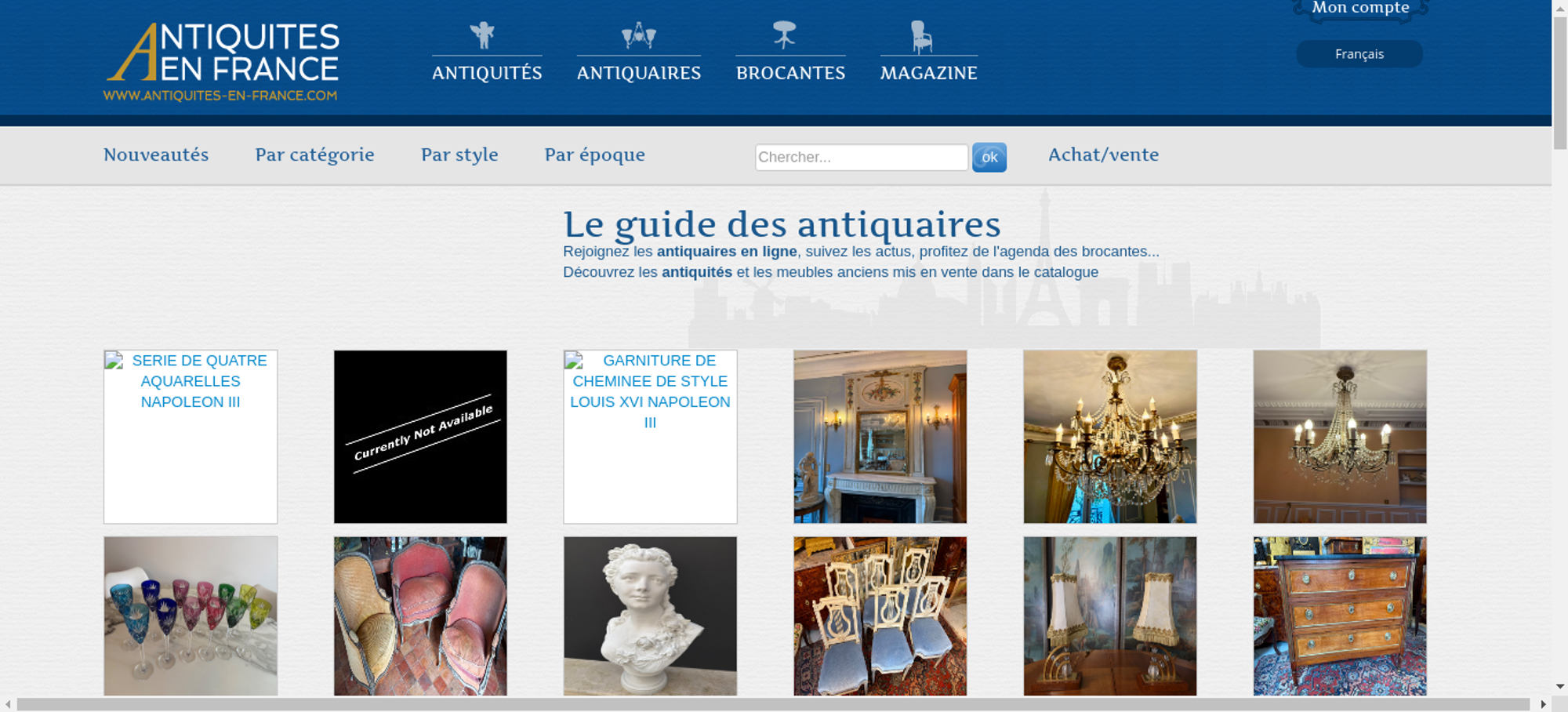Click the ok search button
The width and height of the screenshot is (1568, 712).
point(989,158)
